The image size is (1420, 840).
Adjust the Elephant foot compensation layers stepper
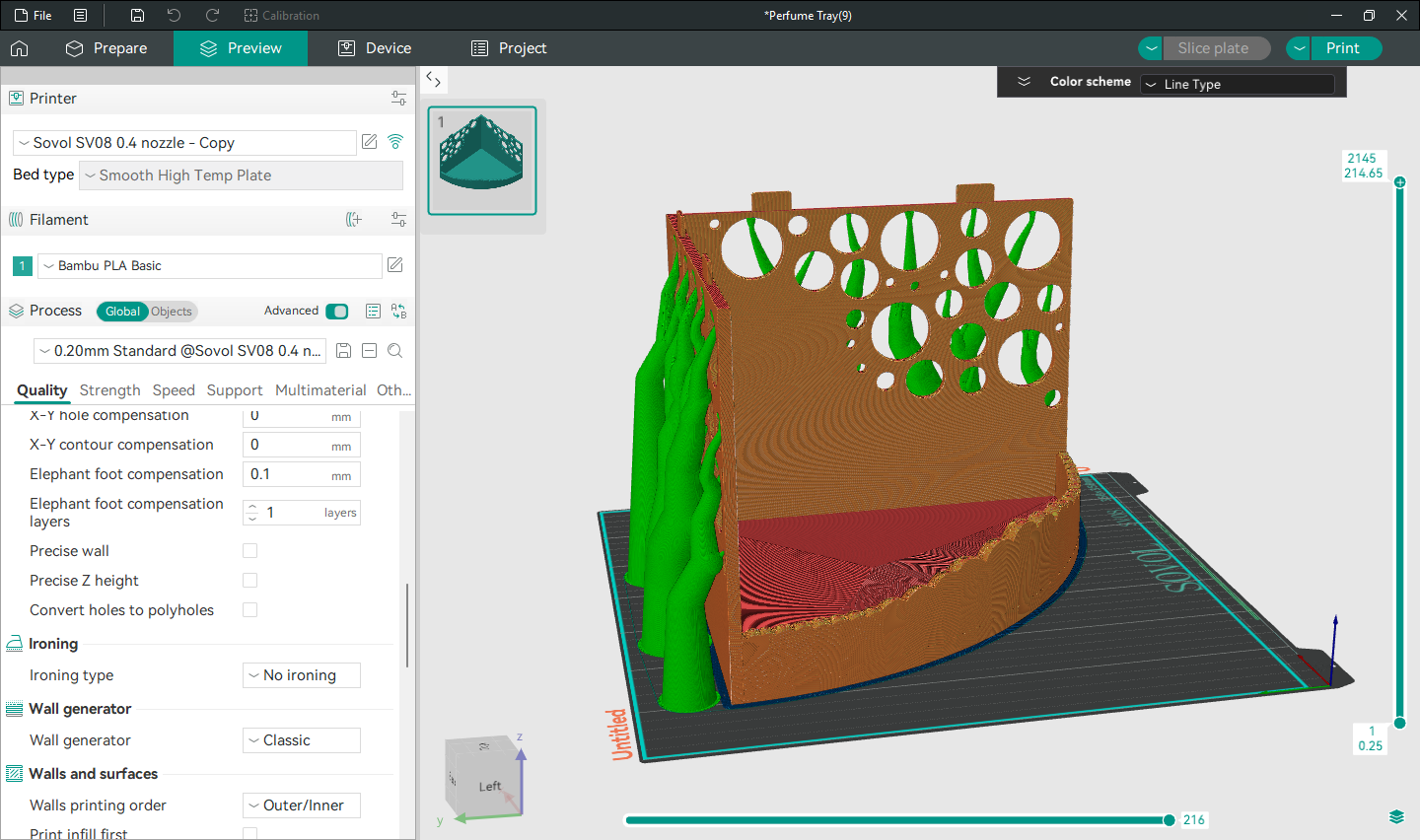pyautogui.click(x=252, y=513)
